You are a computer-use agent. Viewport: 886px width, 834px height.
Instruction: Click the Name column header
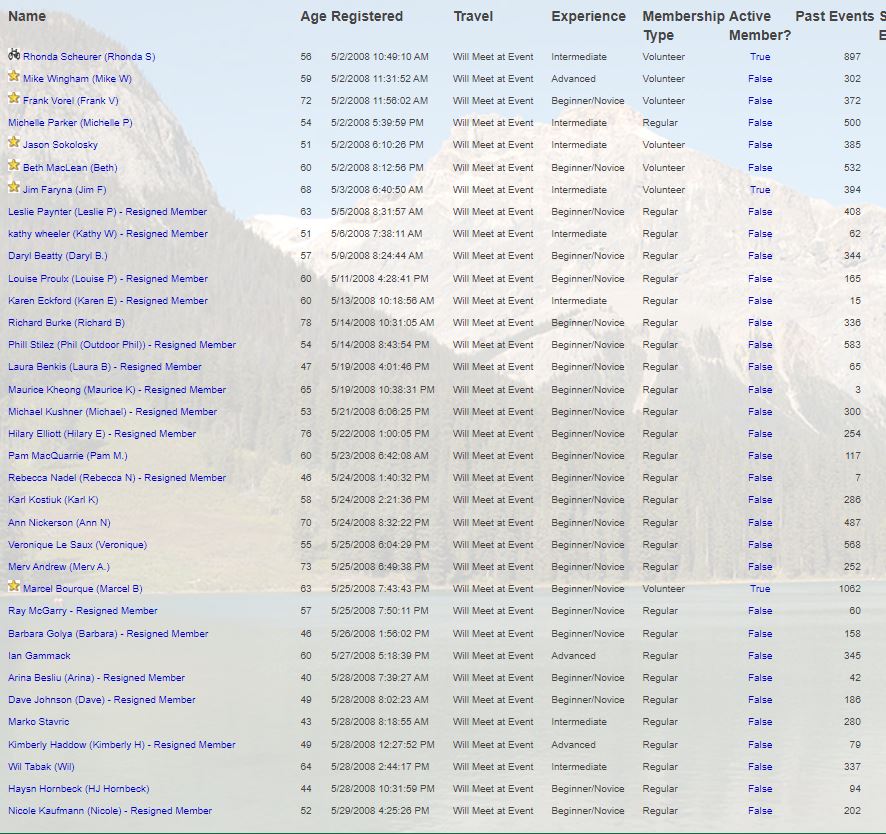pyautogui.click(x=27, y=16)
